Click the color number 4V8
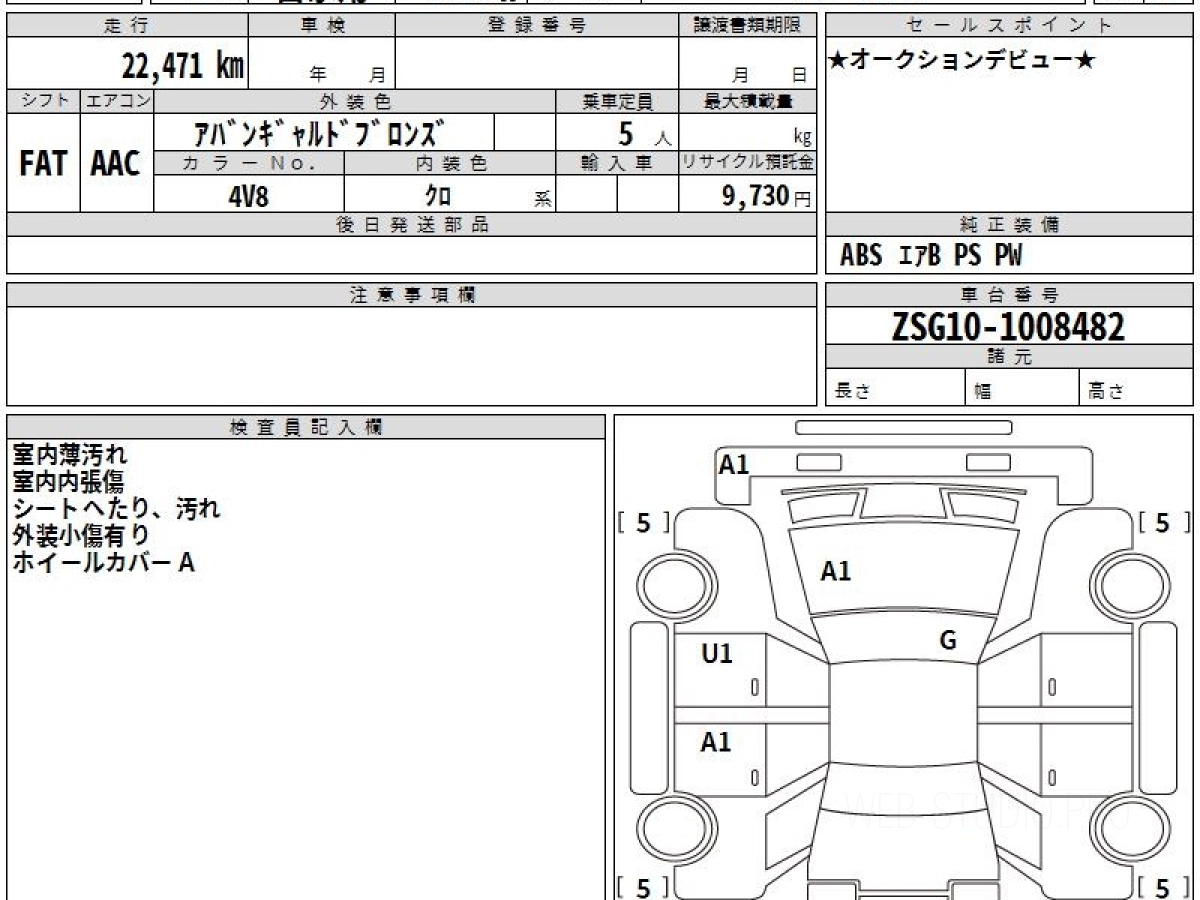The width and height of the screenshot is (1200, 900). pos(248,196)
